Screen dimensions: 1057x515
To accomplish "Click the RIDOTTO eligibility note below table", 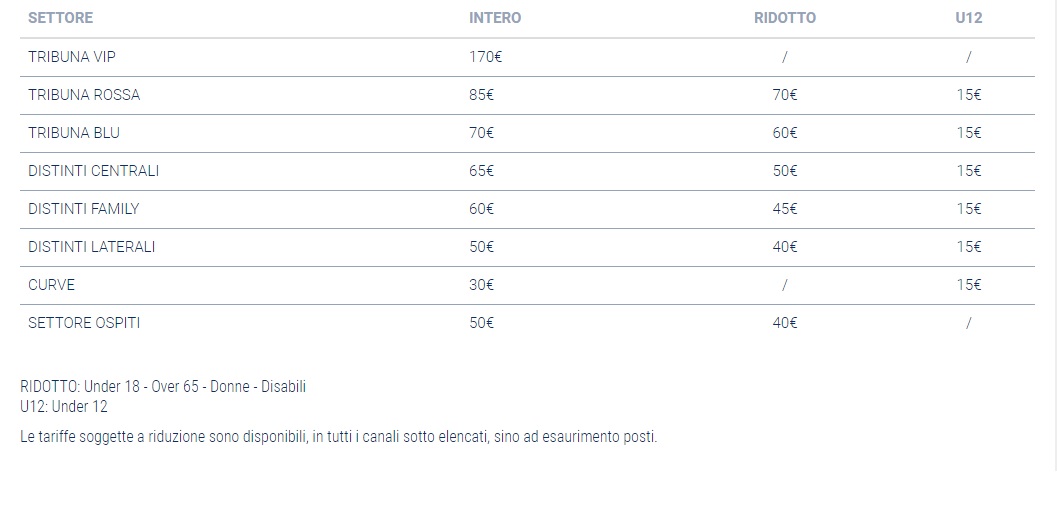I will point(163,387).
